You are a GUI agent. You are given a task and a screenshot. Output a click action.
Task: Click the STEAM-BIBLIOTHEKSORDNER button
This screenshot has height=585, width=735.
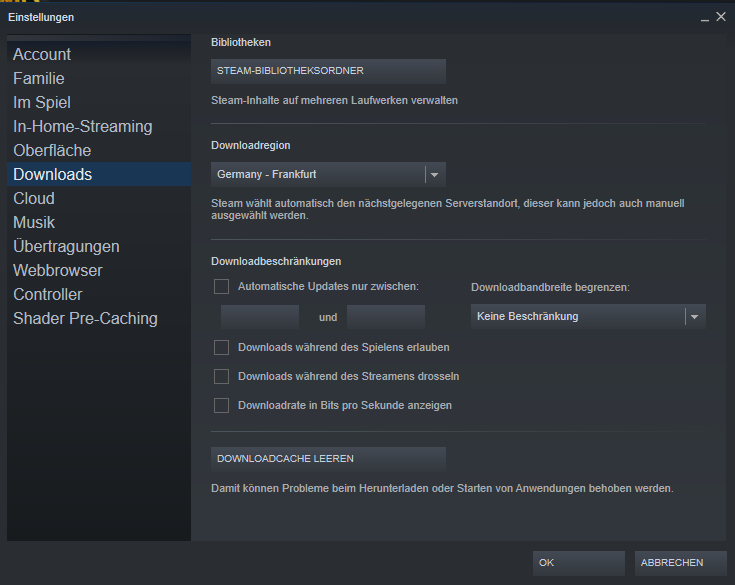pyautogui.click(x=328, y=71)
